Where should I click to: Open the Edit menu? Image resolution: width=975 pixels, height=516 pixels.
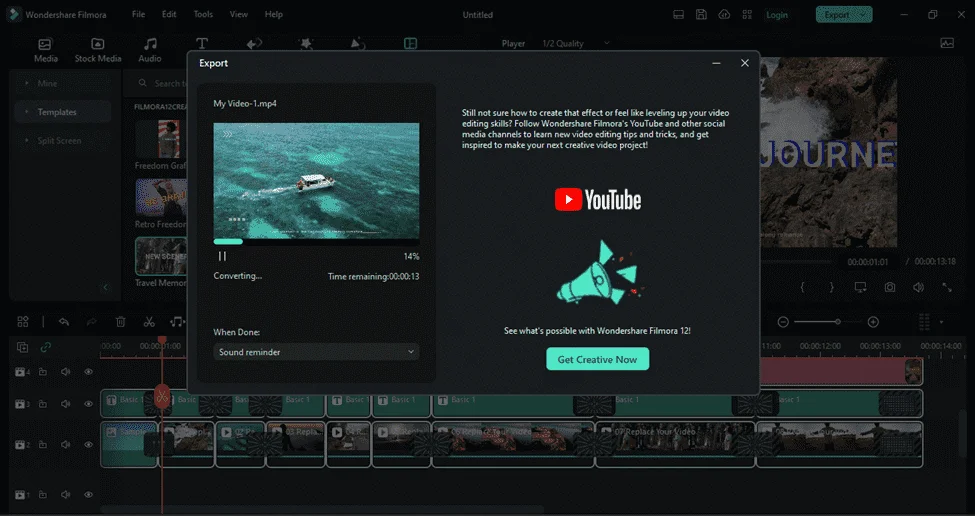click(169, 14)
